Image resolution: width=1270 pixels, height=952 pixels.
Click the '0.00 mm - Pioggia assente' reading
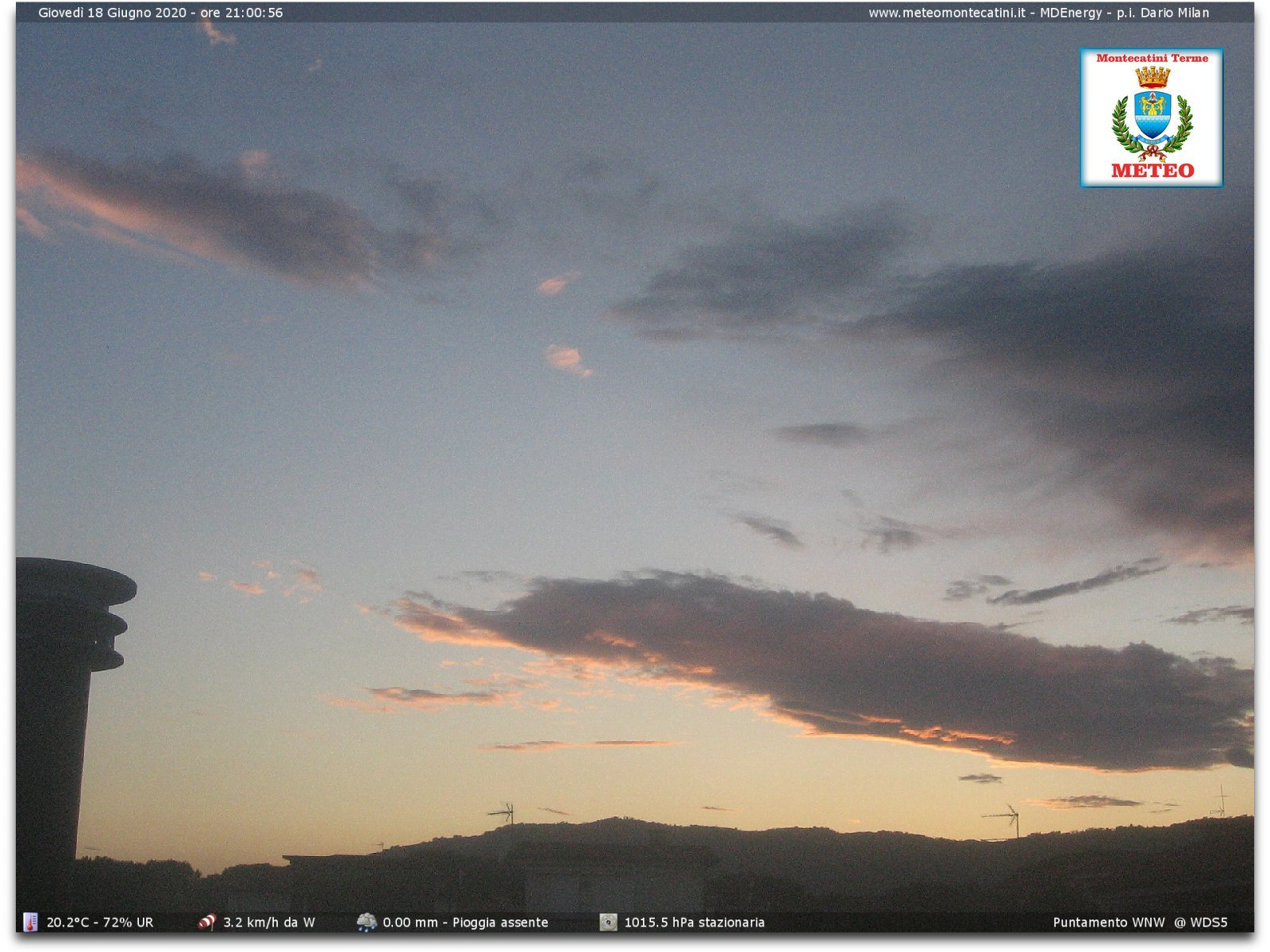point(466,923)
